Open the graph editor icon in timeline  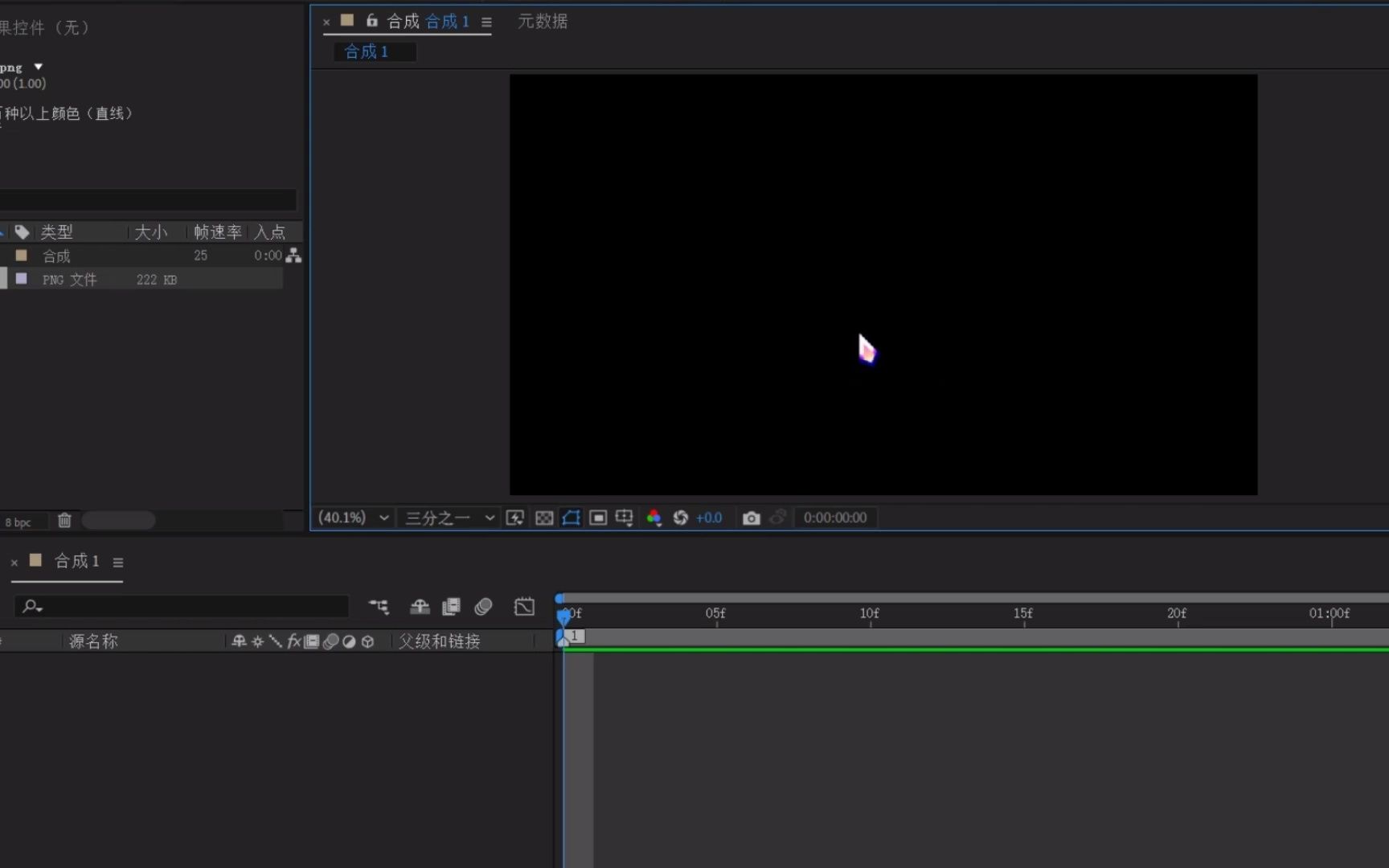pyautogui.click(x=524, y=607)
